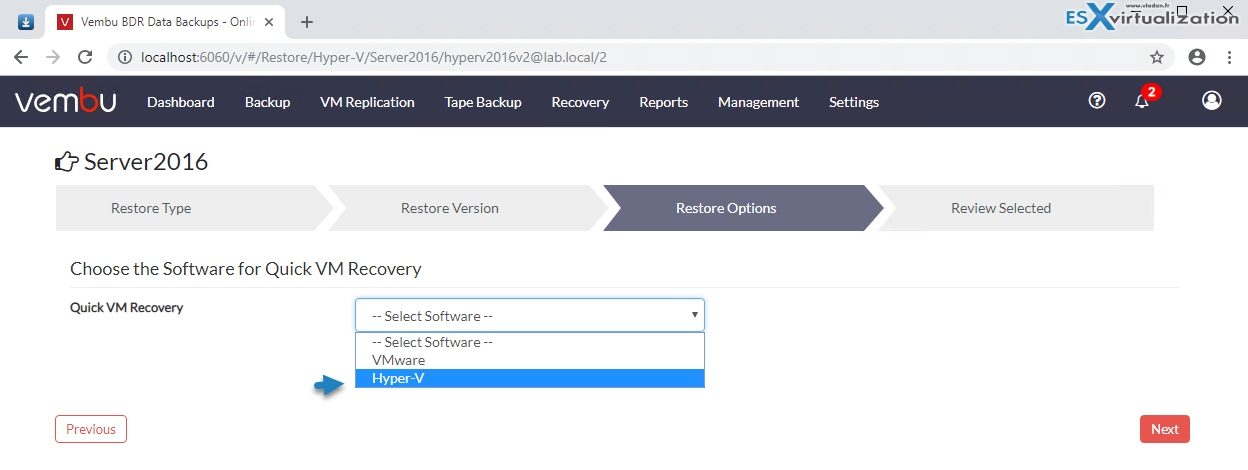Click the address bar URL
The width and height of the screenshot is (1248, 470).
point(373,57)
